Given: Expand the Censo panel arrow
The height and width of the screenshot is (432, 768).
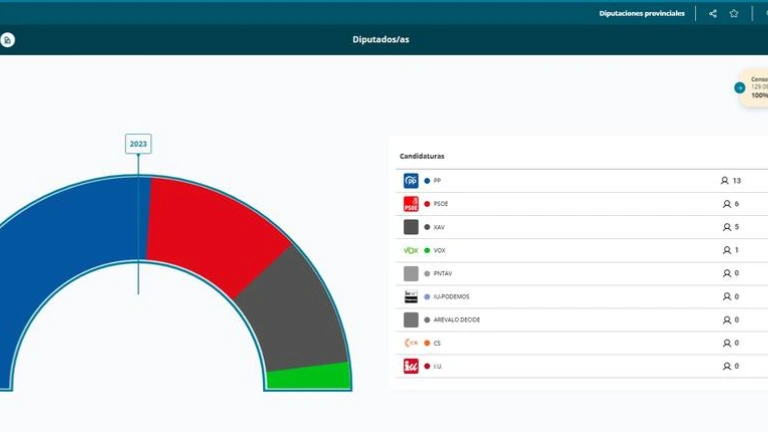Looking at the screenshot, I should [740, 87].
